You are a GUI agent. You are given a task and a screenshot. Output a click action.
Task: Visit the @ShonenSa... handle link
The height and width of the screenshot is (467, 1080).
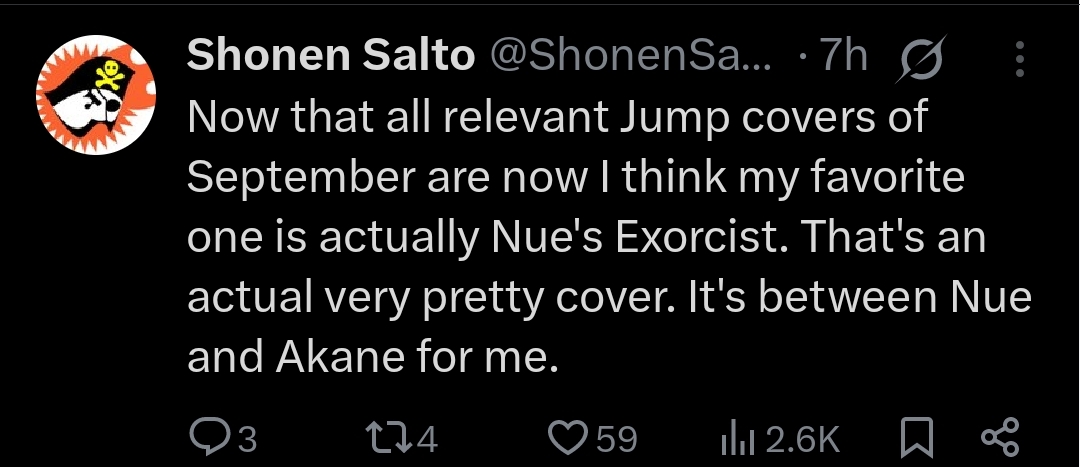pyautogui.click(x=631, y=56)
